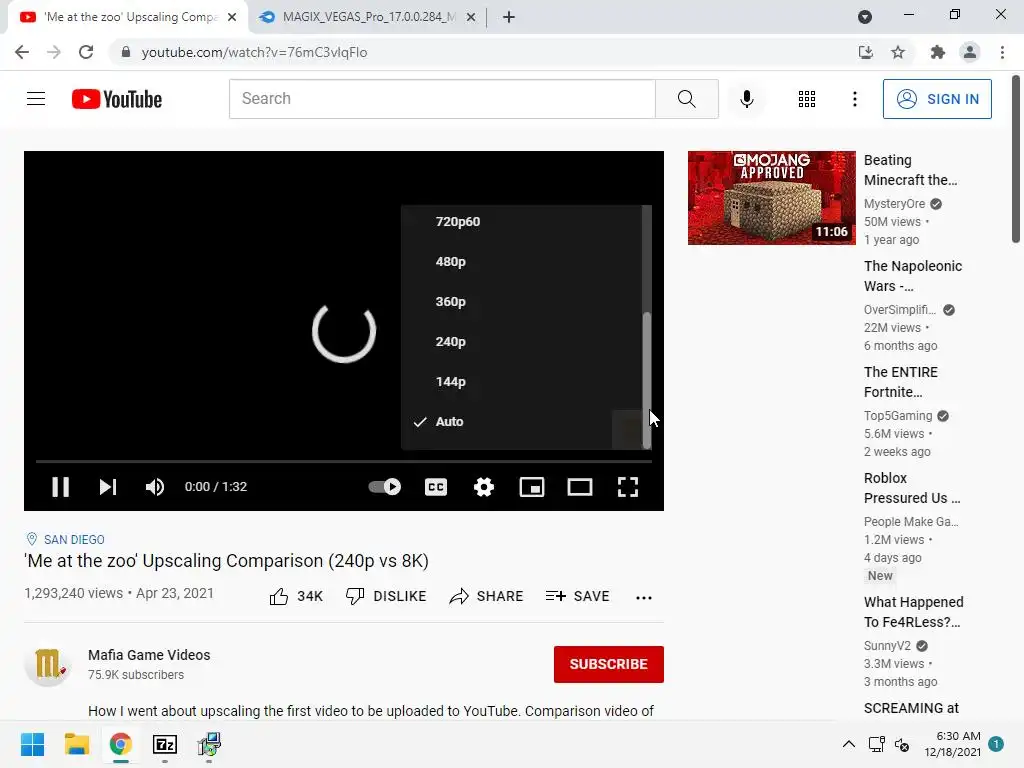Image resolution: width=1024 pixels, height=768 pixels.
Task: Share this video
Action: pos(487,596)
